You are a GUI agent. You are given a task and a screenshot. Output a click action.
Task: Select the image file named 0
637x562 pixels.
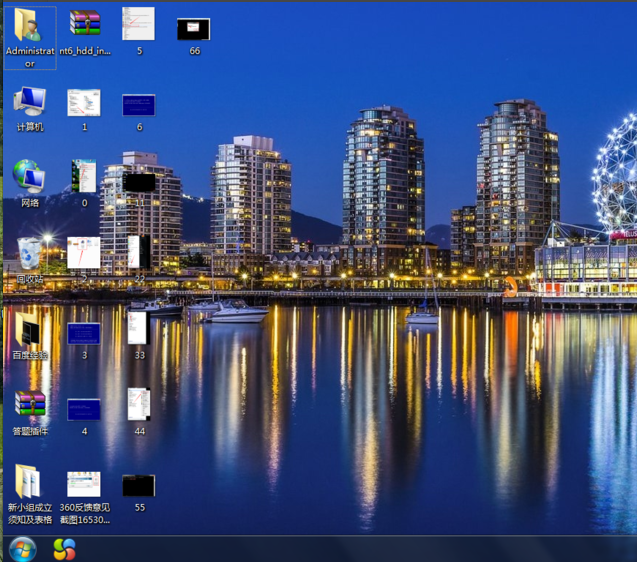84,177
